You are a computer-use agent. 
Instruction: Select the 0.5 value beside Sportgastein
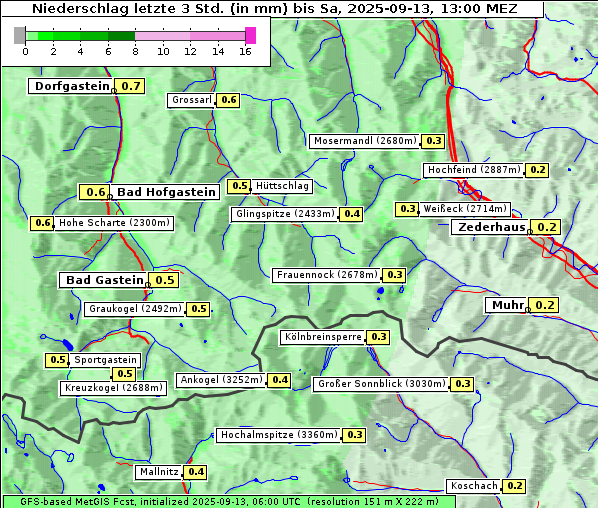[x=57, y=360]
